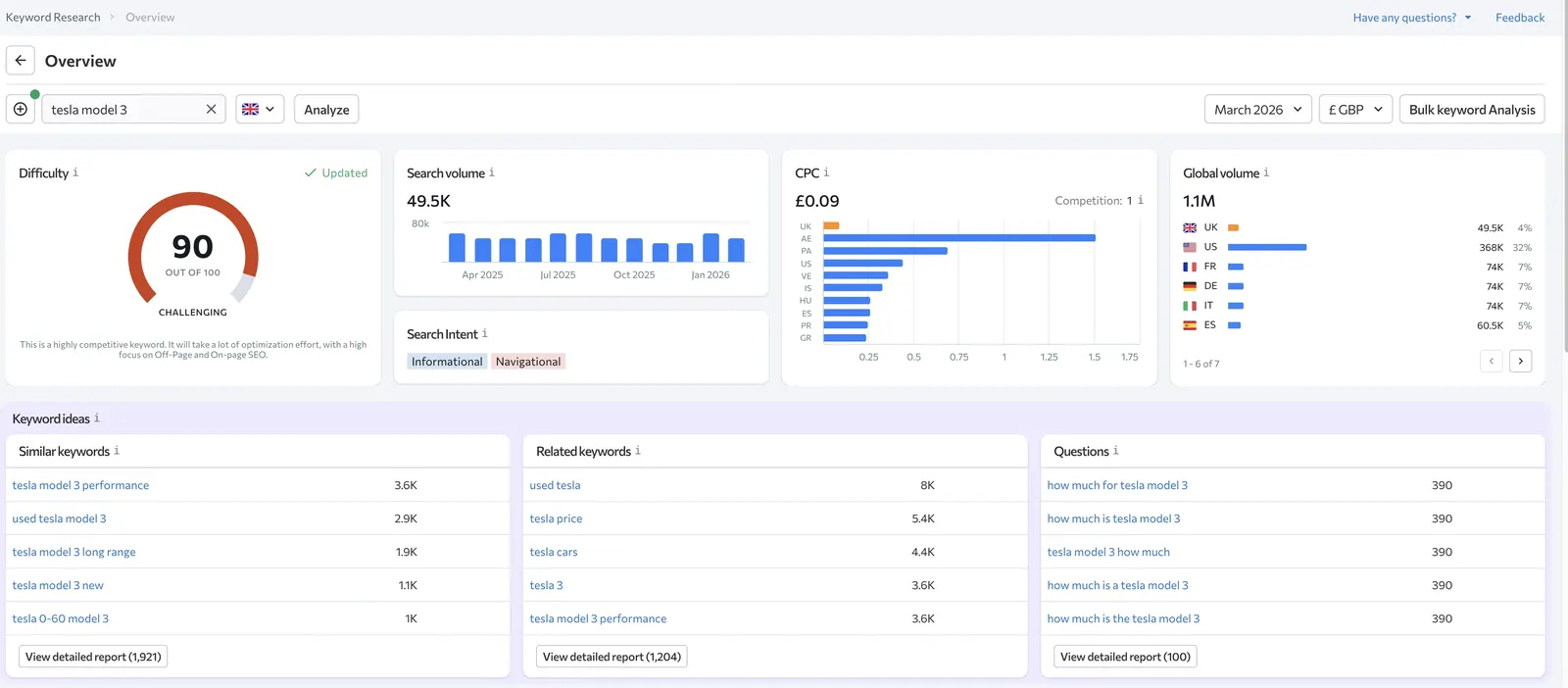The height and width of the screenshot is (688, 1568).
Task: Click the info icon next to Search Intent
Action: pos(485,333)
